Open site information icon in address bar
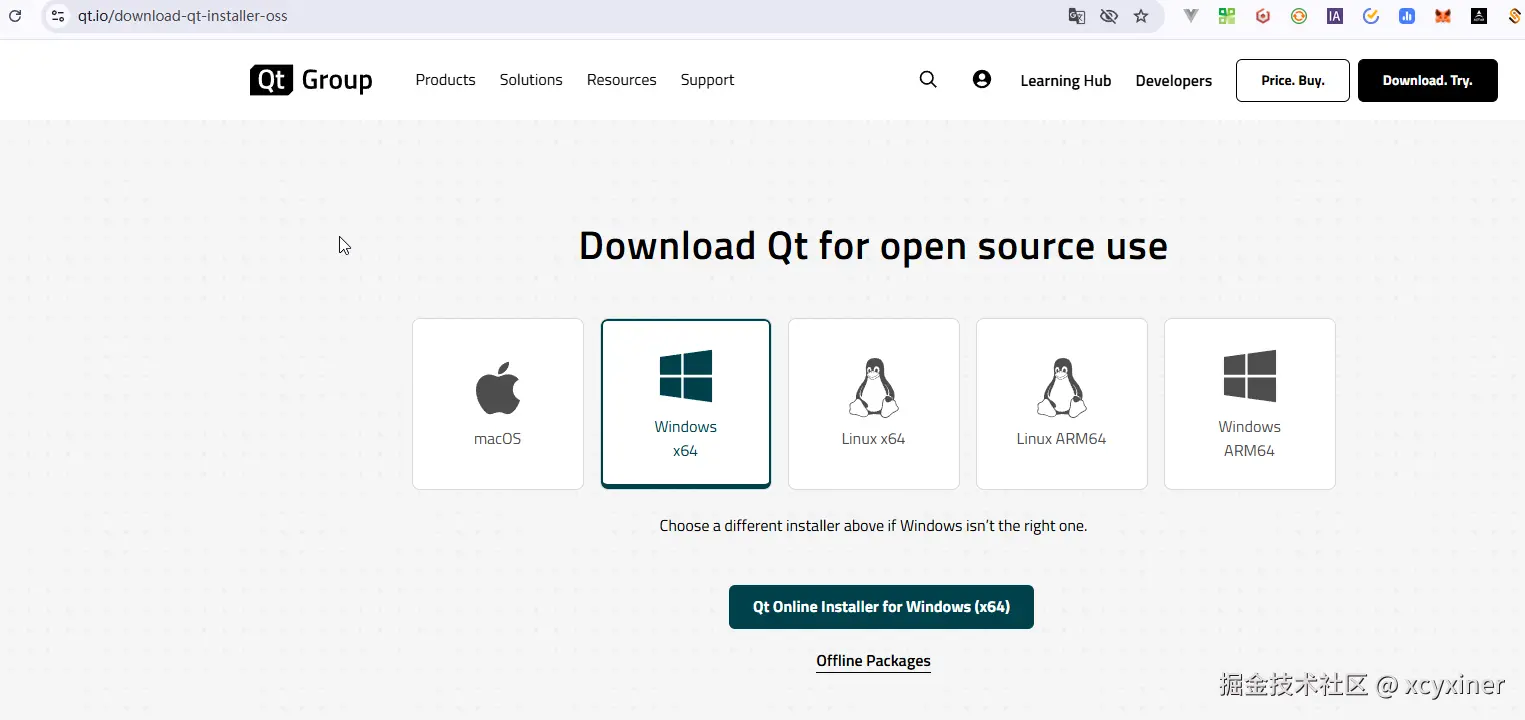Screen dimensions: 1525x720 [57, 16]
